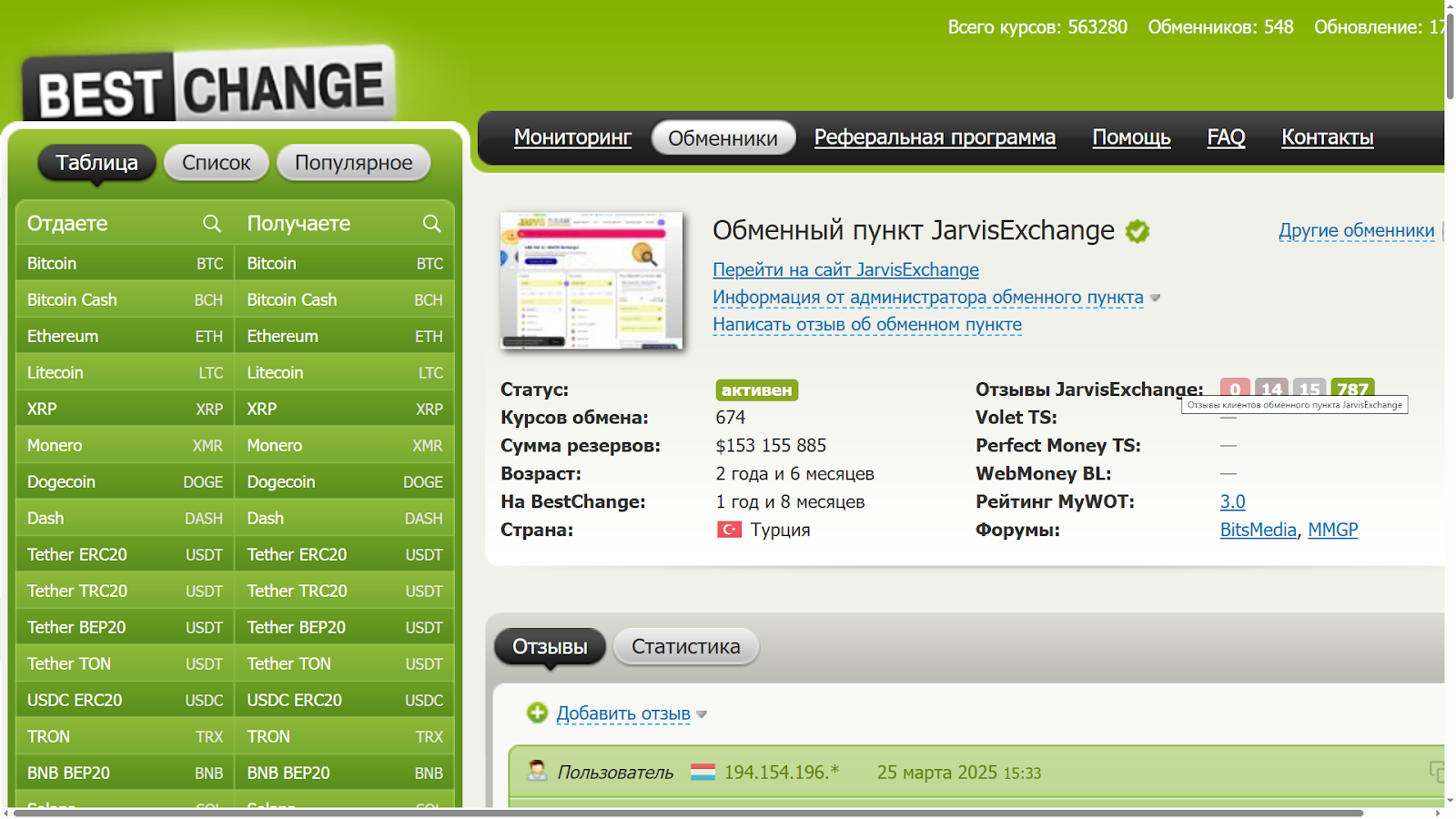1456x819 pixels.
Task: Click the $153 155 885 reserves value
Action: point(771,446)
